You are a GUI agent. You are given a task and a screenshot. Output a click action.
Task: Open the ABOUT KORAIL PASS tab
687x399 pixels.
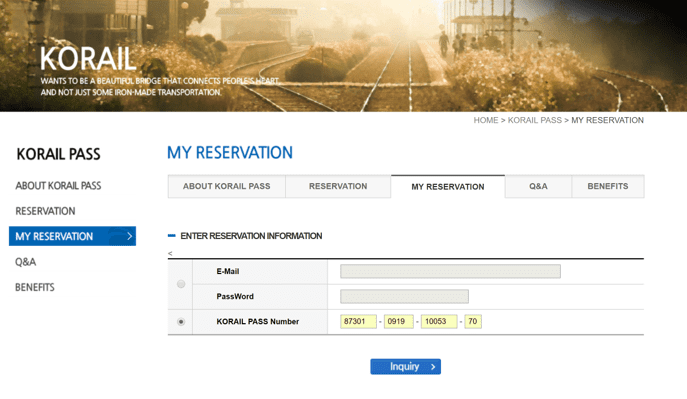point(227,186)
